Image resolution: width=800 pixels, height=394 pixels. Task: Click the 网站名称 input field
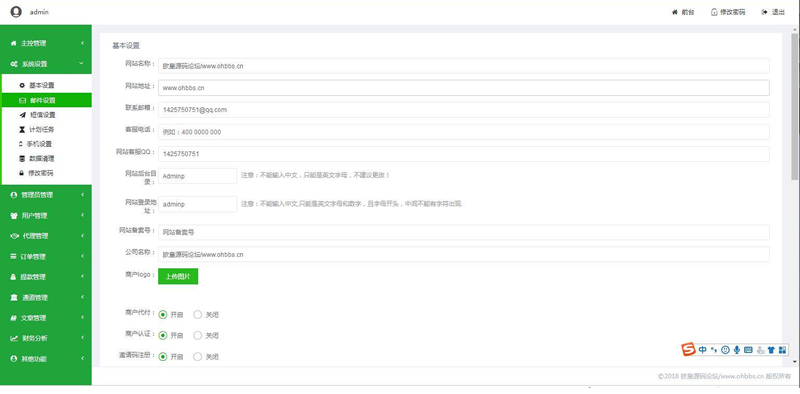464,66
